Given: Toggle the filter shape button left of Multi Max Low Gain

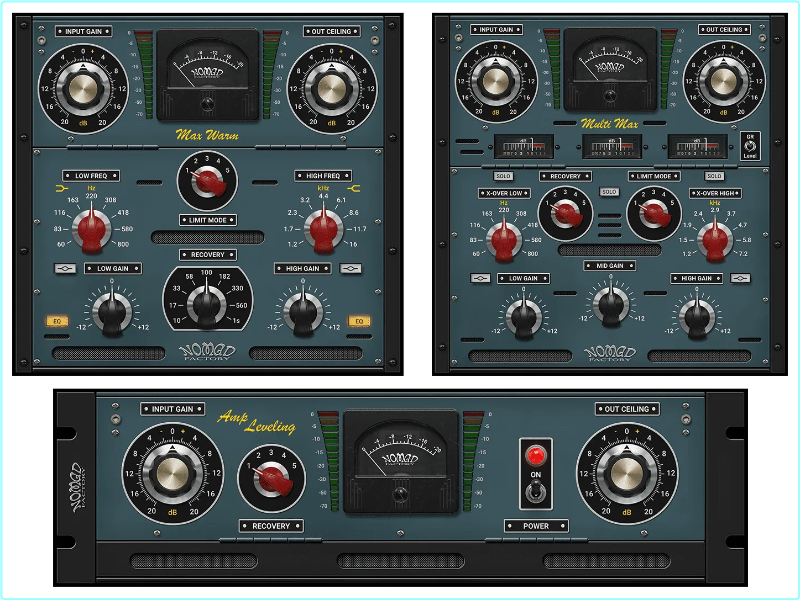Looking at the screenshot, I should coord(480,278).
